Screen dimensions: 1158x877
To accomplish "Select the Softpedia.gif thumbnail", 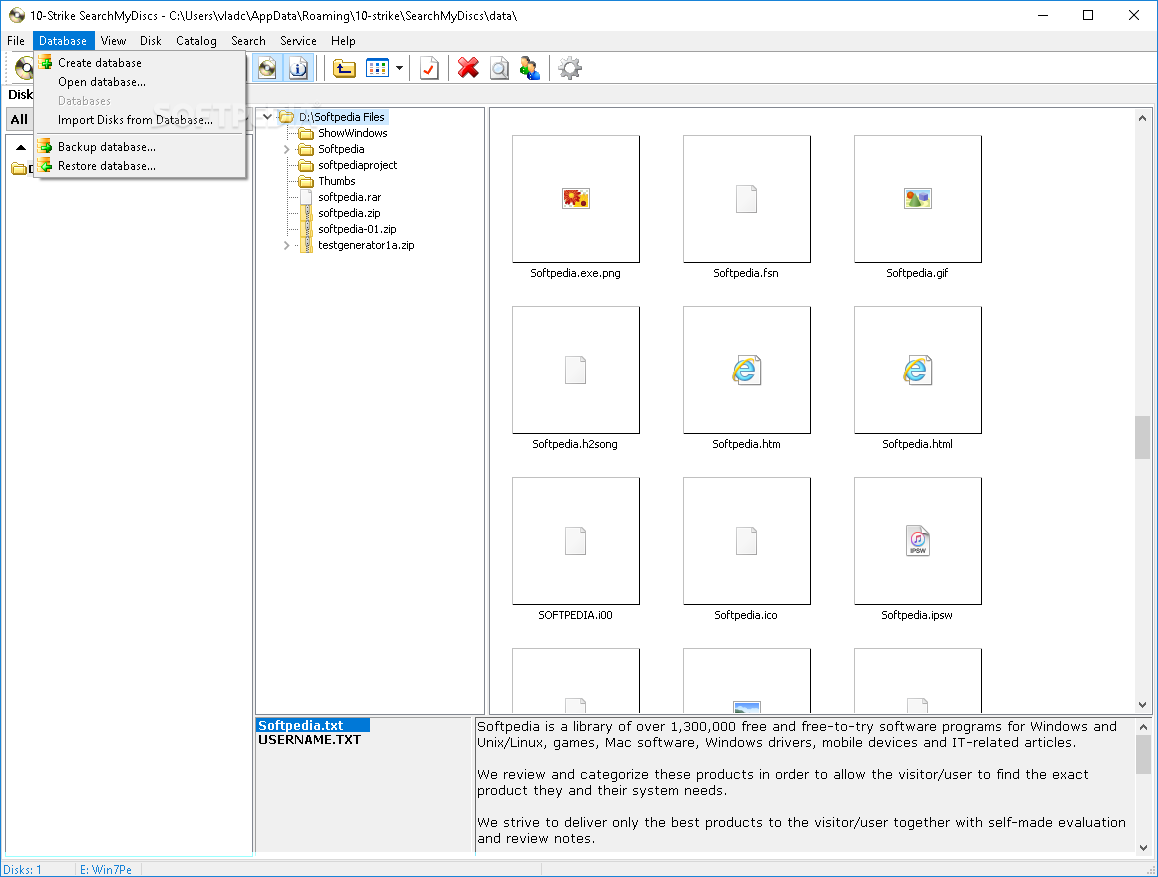I will pos(917,199).
